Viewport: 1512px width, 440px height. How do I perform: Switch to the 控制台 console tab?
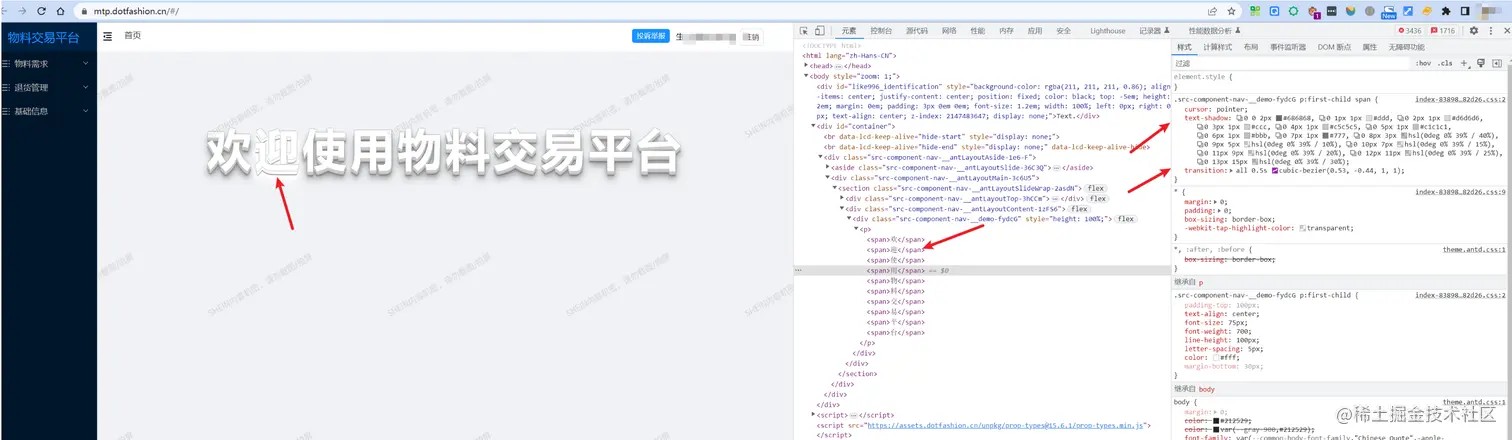(881, 31)
